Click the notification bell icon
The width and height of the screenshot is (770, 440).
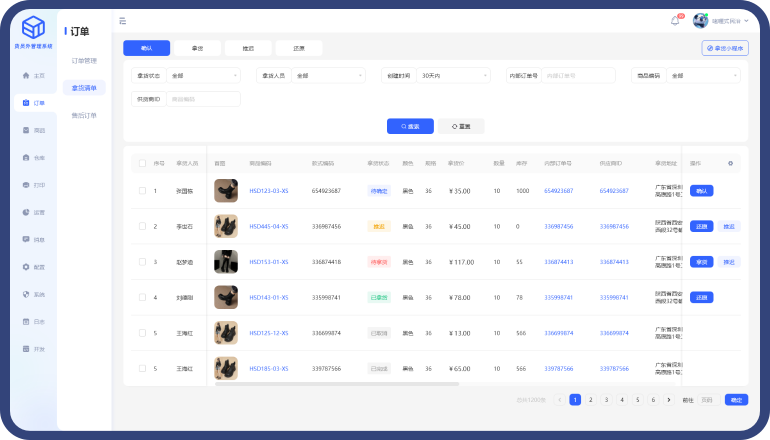click(675, 20)
